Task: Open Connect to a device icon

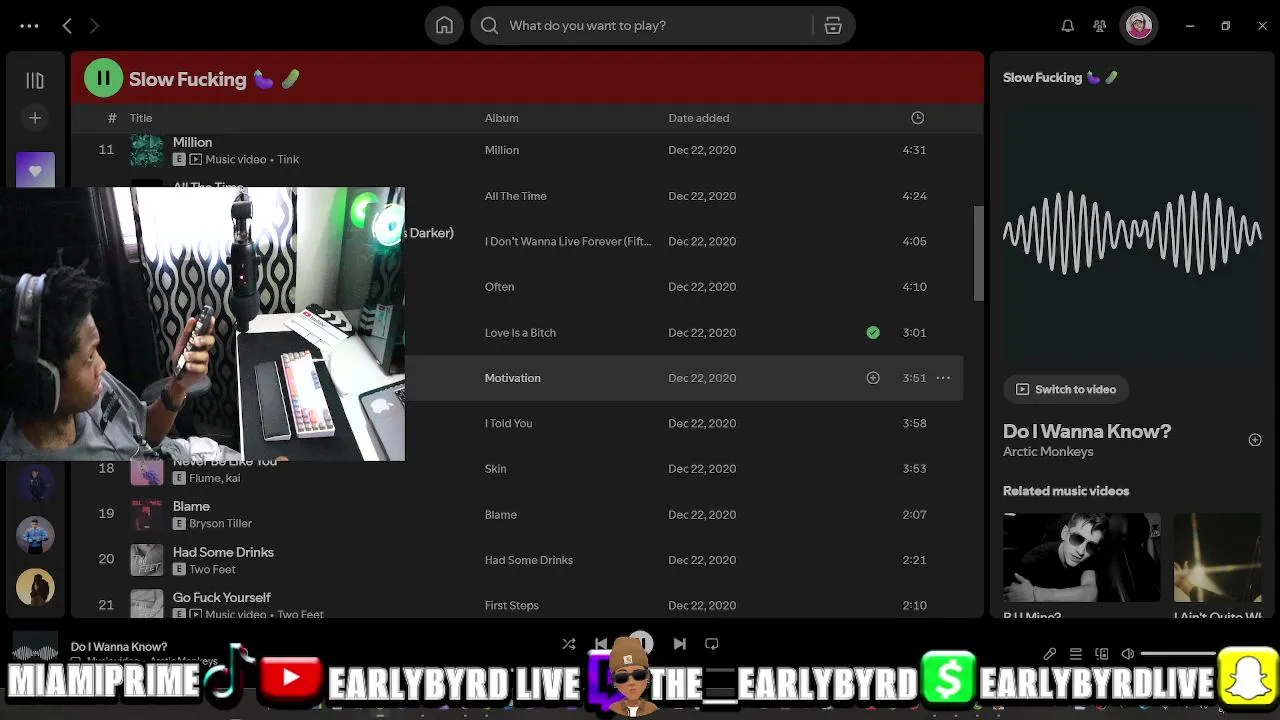Action: [x=1102, y=654]
